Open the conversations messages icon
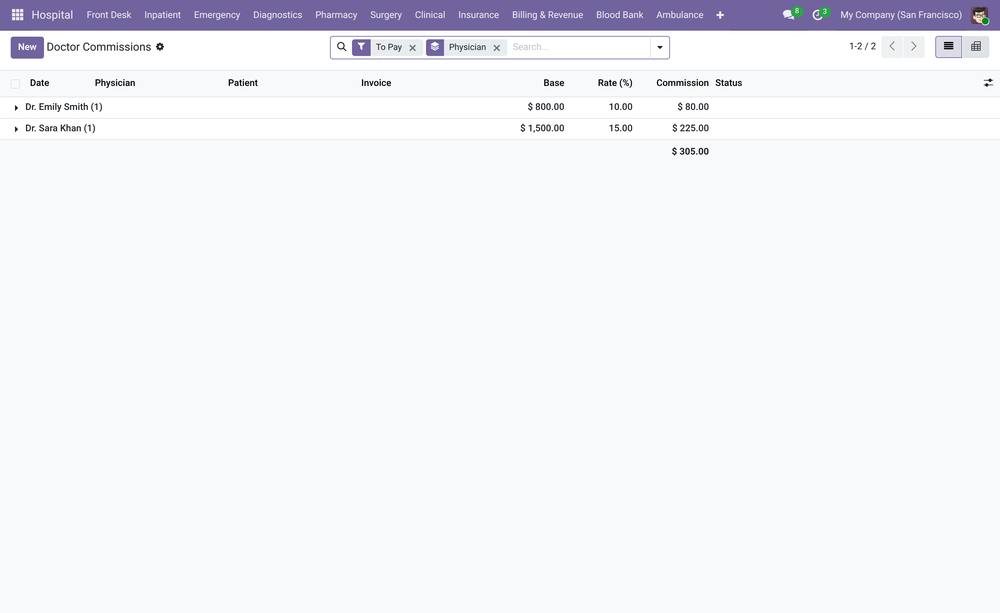The height and width of the screenshot is (613, 1000). click(x=790, y=14)
